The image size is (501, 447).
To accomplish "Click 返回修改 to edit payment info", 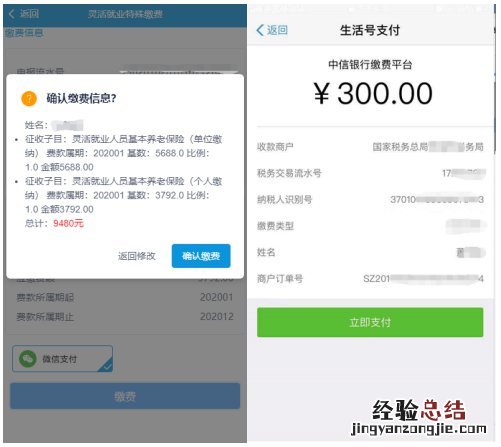I will pyautogui.click(x=137, y=256).
